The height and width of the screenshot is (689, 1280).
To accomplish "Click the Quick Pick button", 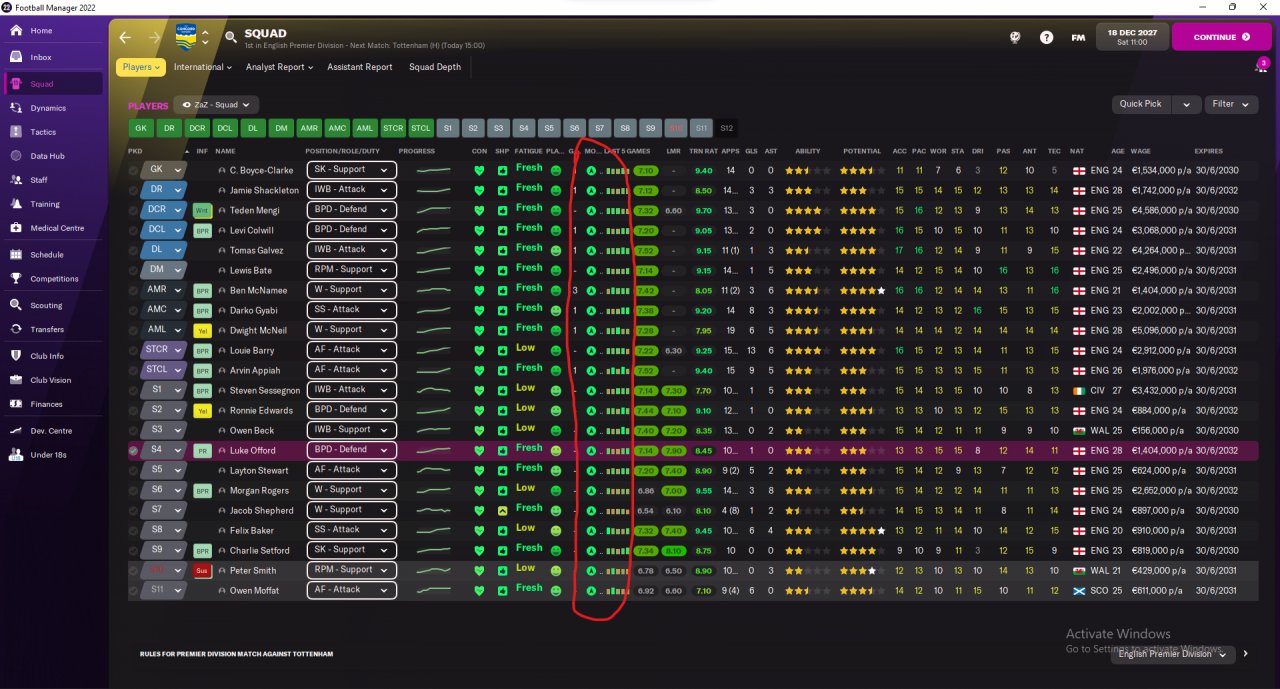I will (1141, 104).
